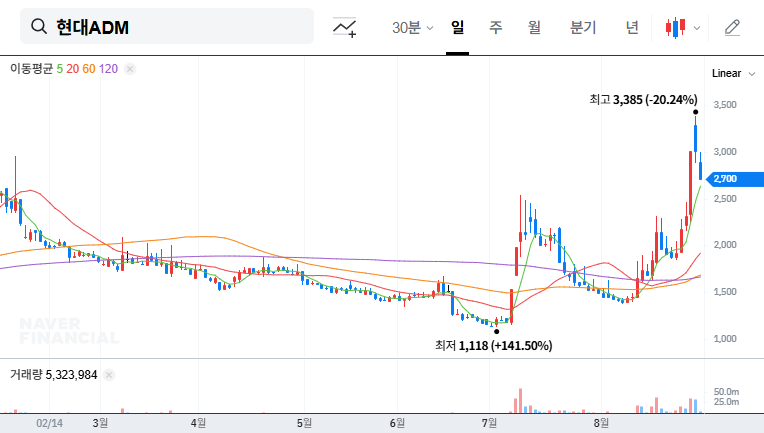Click the 02/14 date axis label
The width and height of the screenshot is (764, 433).
(49, 423)
